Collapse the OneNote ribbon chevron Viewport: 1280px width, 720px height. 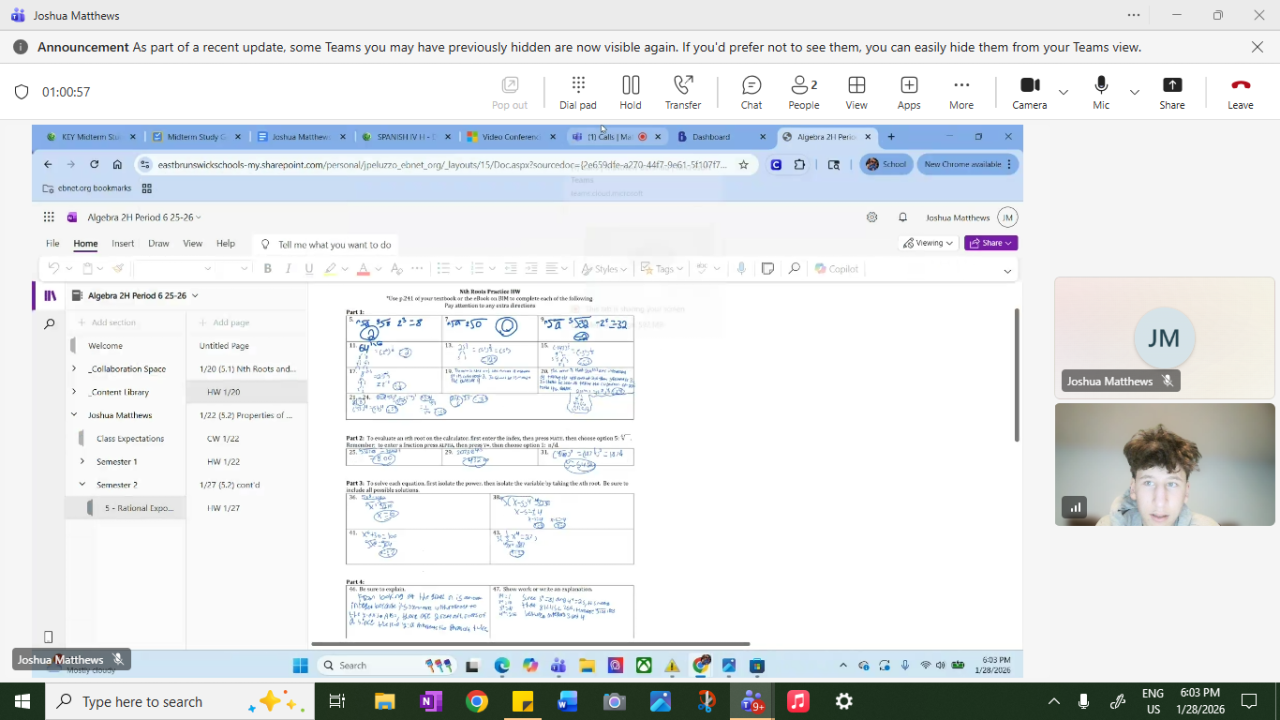tap(1007, 270)
